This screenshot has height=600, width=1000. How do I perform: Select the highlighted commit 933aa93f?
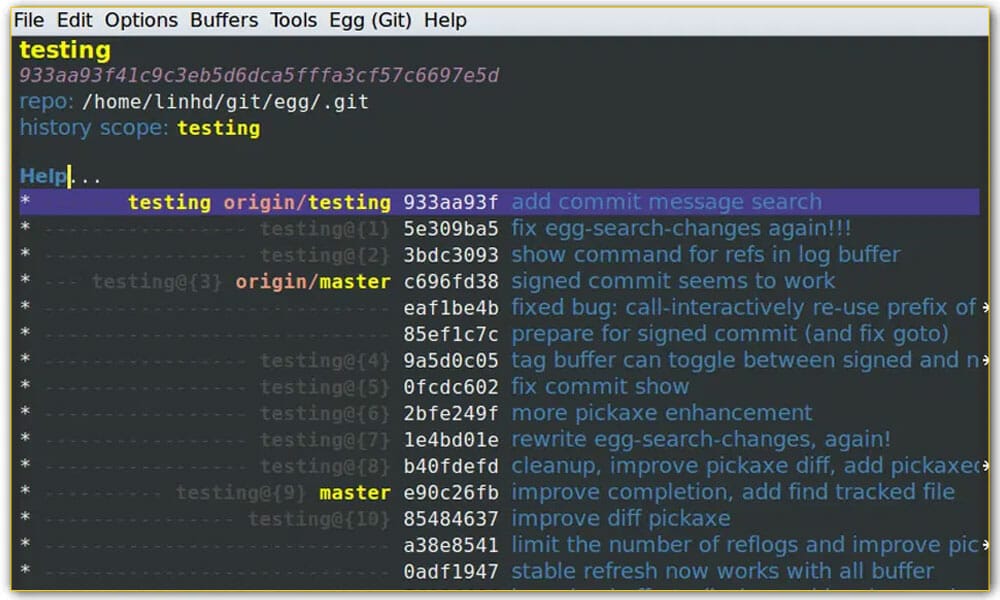tap(447, 202)
